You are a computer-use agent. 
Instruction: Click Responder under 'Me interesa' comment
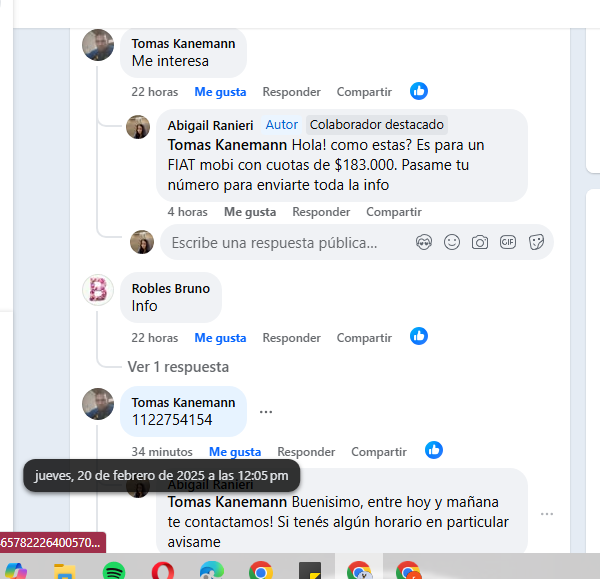click(291, 92)
